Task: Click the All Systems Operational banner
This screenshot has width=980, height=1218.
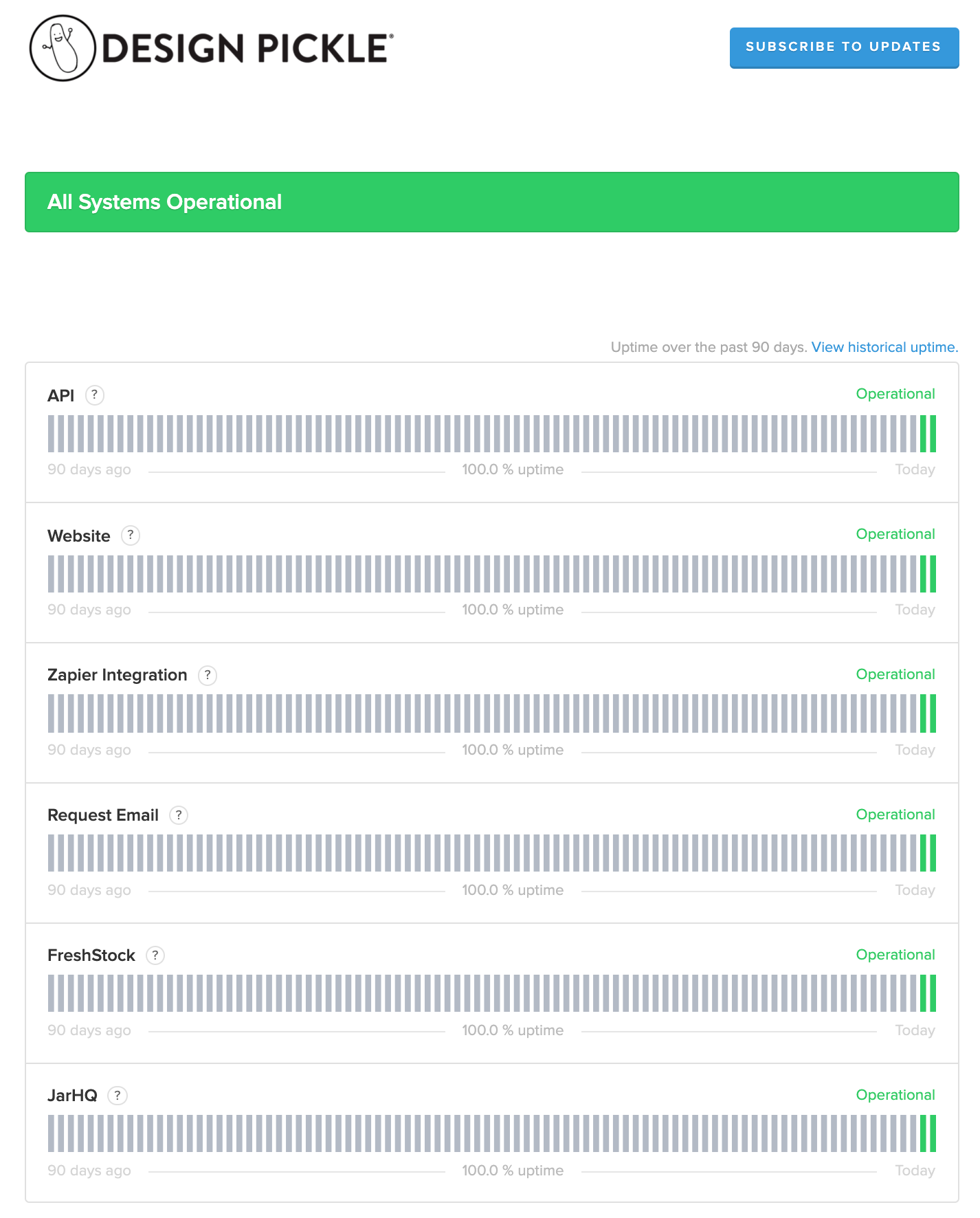Action: pos(492,202)
